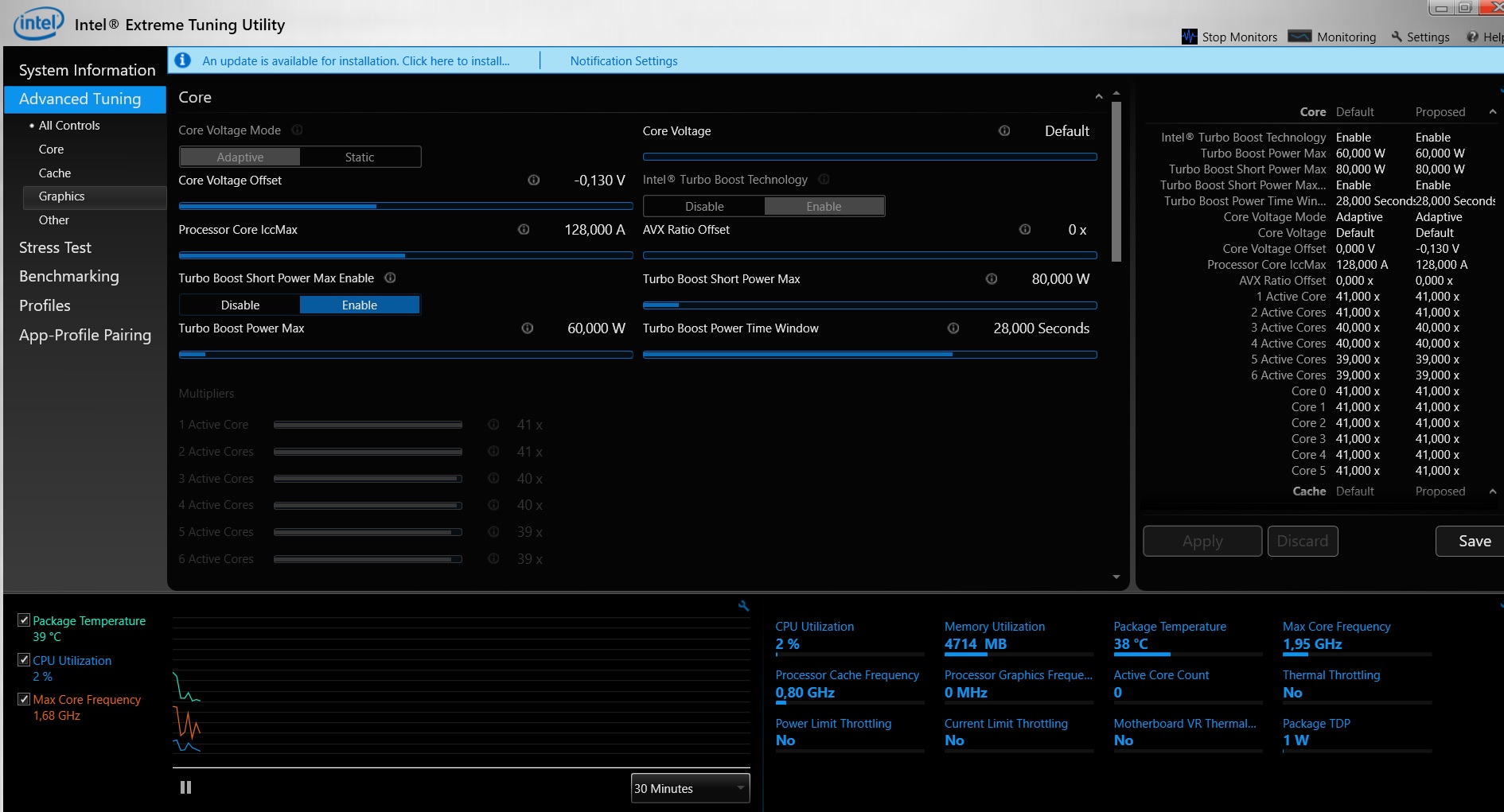
Task: Click the update notification info icon
Action: [x=183, y=60]
